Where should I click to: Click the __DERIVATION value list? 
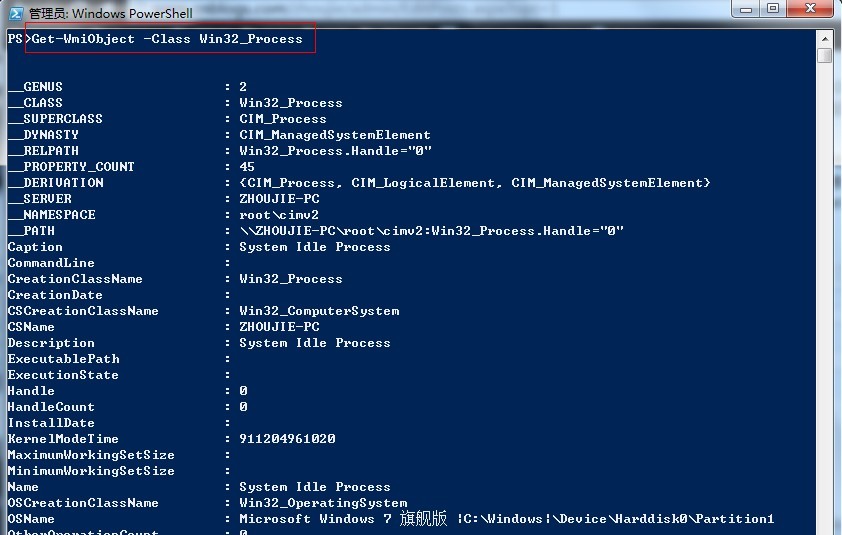click(475, 183)
